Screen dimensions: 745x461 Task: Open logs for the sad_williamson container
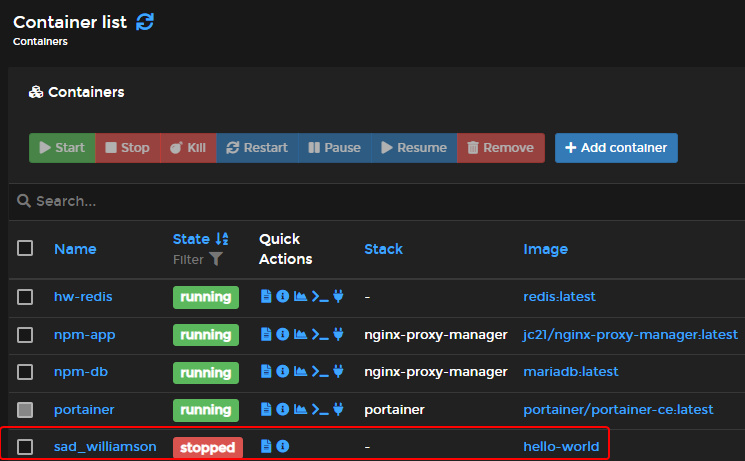(266, 447)
